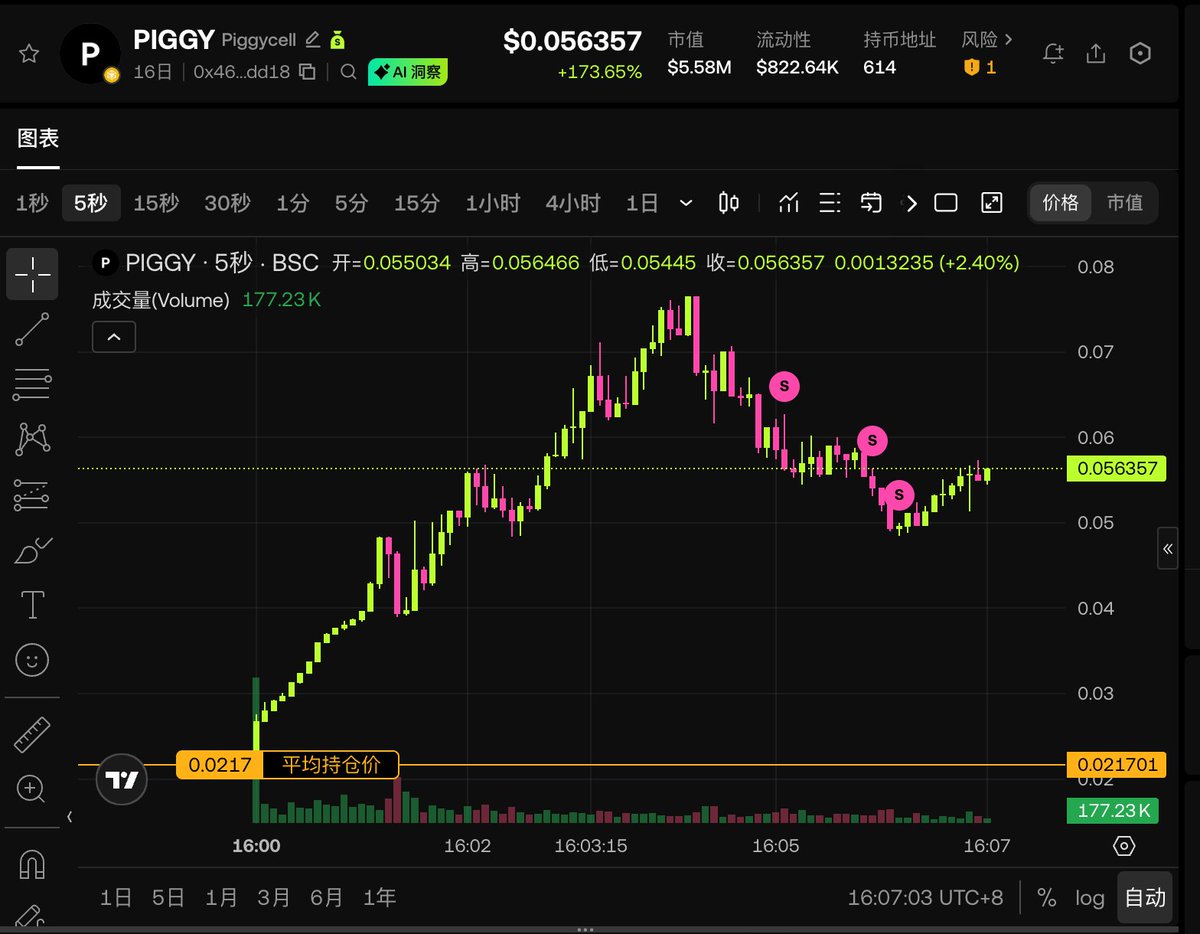Select the 1分 timeframe

293,203
